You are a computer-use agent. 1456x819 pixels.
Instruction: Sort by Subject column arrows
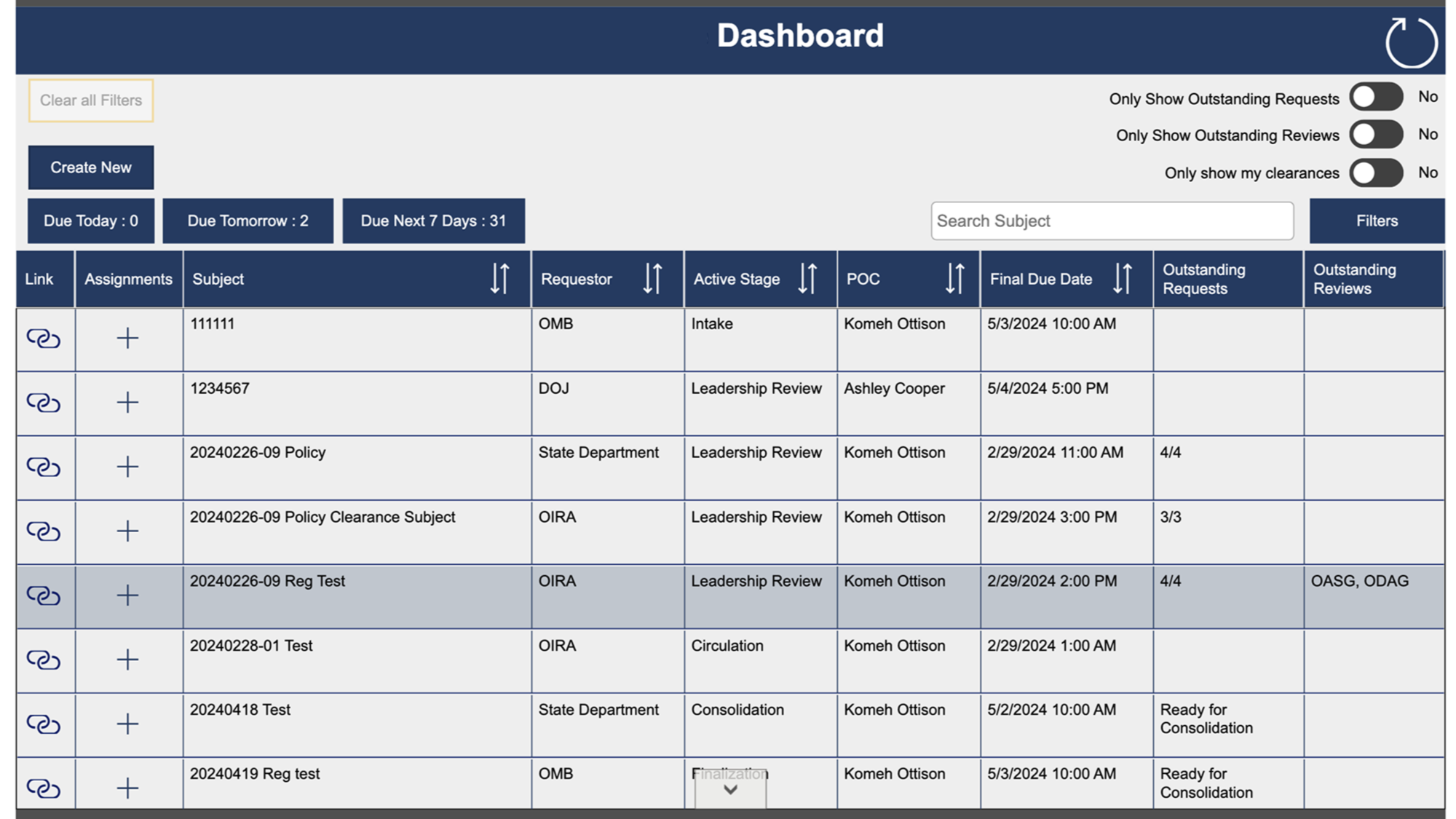pyautogui.click(x=499, y=279)
